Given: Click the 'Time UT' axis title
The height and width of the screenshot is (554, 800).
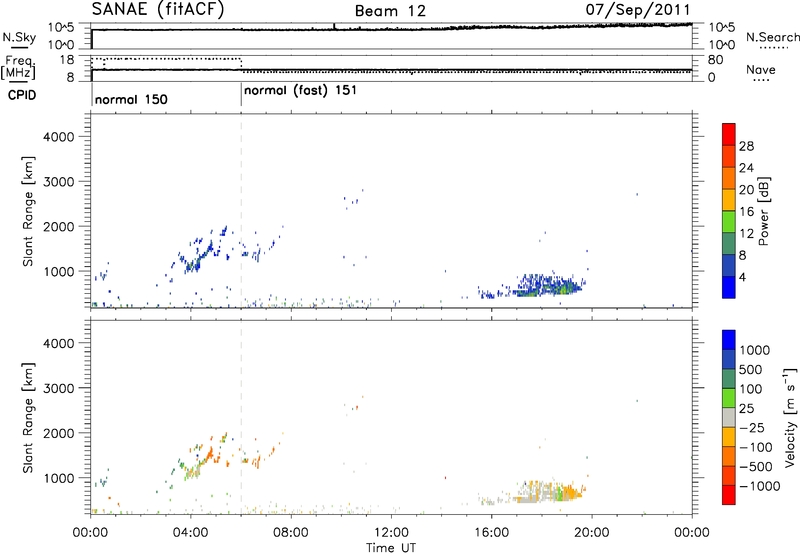Looking at the screenshot, I should (391, 548).
